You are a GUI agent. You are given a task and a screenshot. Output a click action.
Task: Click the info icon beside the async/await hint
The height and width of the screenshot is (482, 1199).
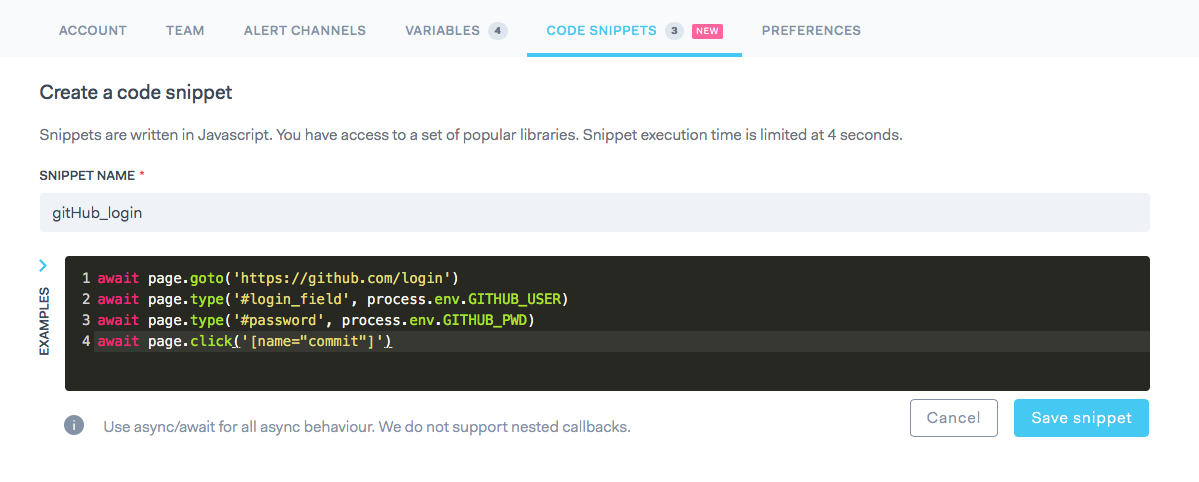pos(73,425)
